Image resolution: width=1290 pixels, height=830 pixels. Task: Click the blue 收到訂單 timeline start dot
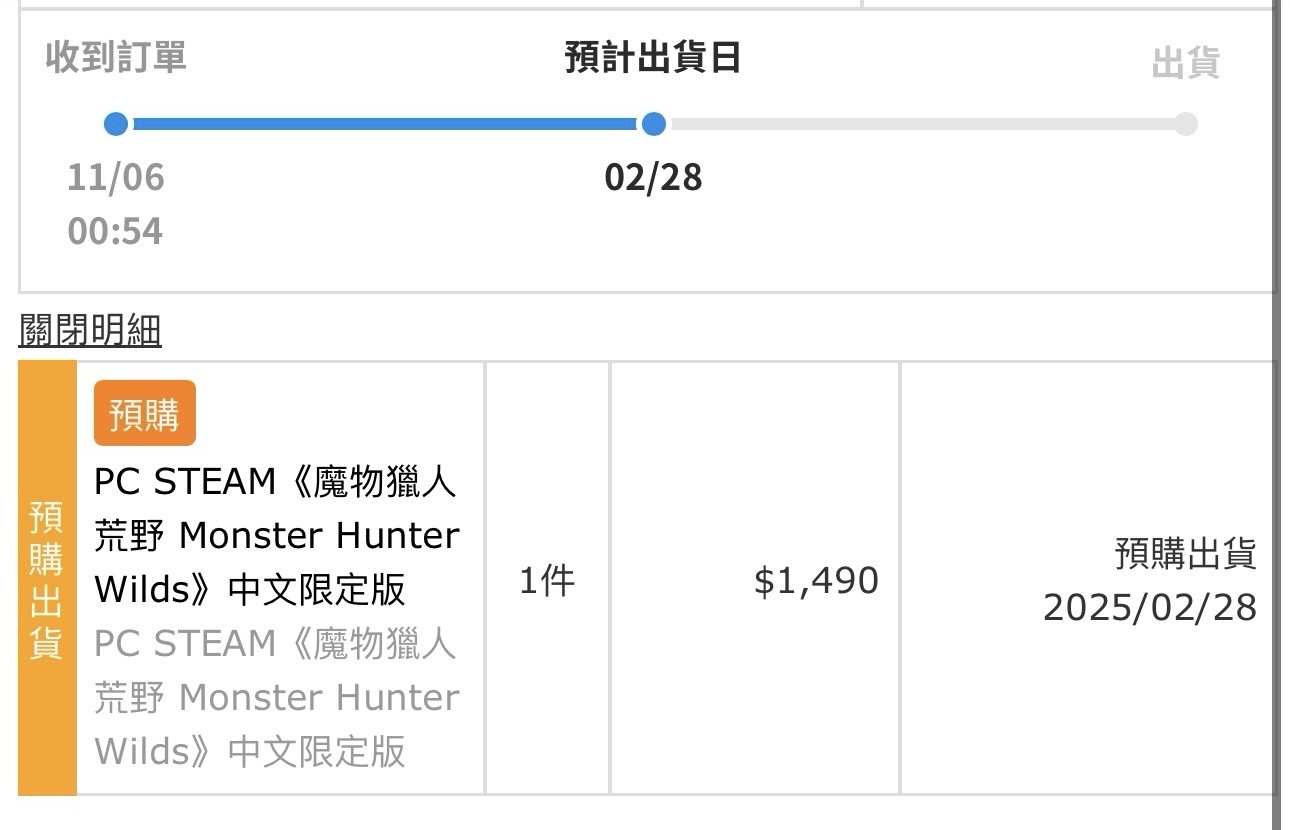[116, 124]
